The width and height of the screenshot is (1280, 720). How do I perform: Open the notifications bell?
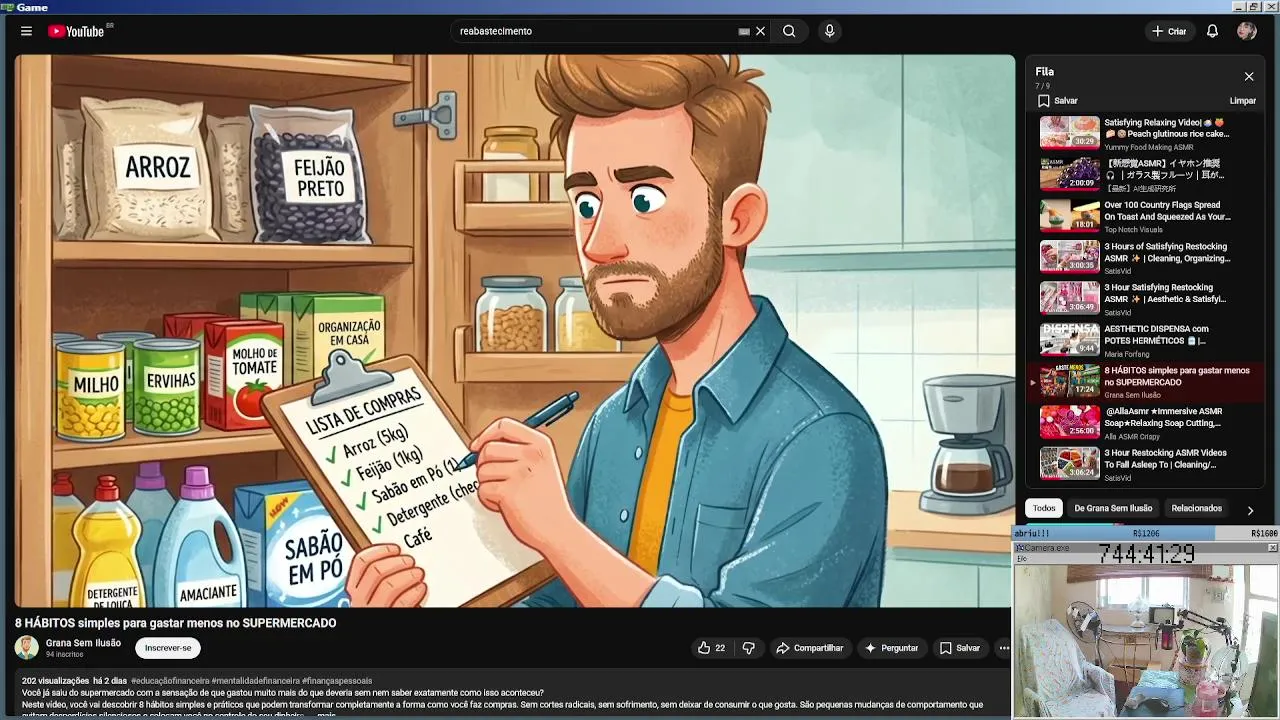(x=1212, y=31)
